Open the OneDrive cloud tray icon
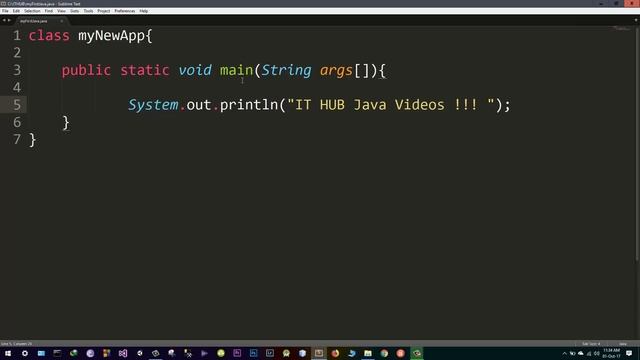The height and width of the screenshot is (360, 640). [x=580, y=353]
